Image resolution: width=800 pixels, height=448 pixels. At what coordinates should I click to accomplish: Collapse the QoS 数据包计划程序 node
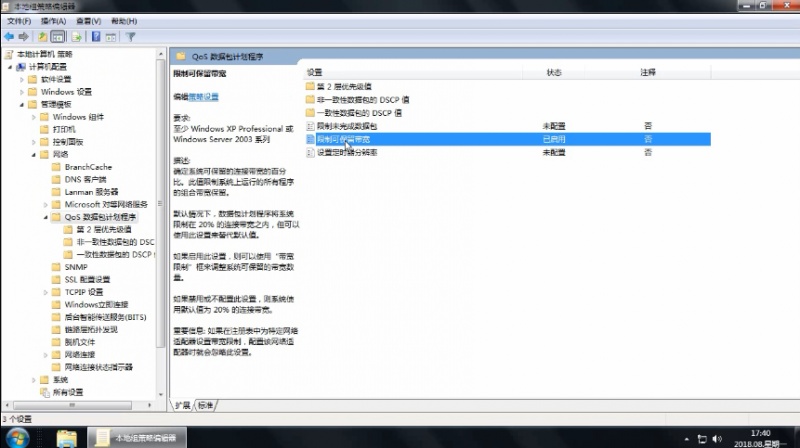(x=46, y=217)
